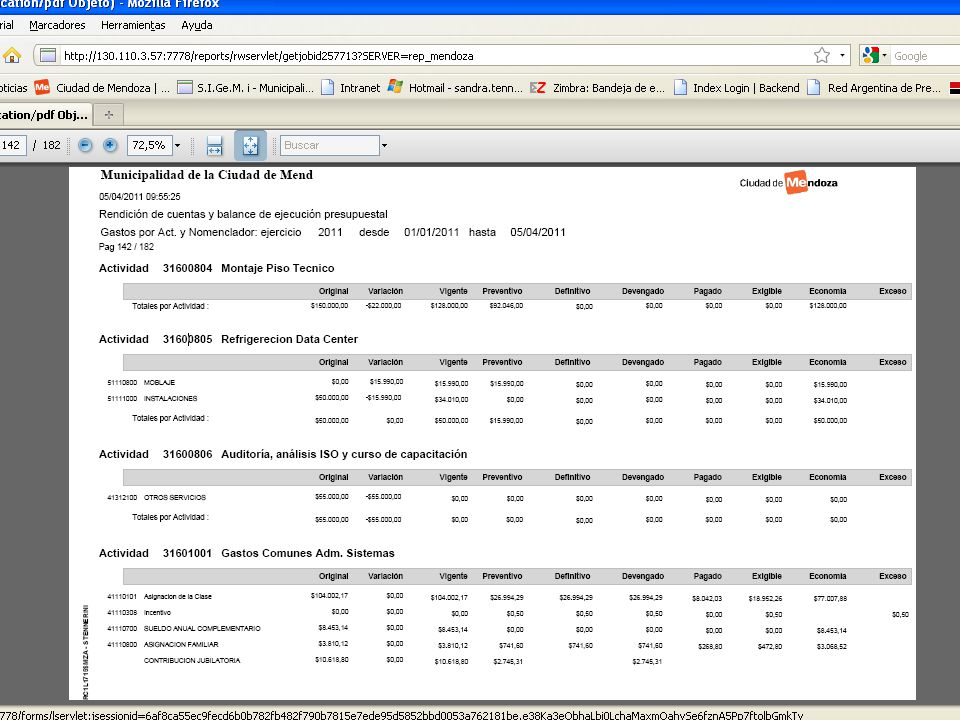Click the Ciudad de Mendoza logo
The height and width of the screenshot is (720, 960).
pos(789,182)
